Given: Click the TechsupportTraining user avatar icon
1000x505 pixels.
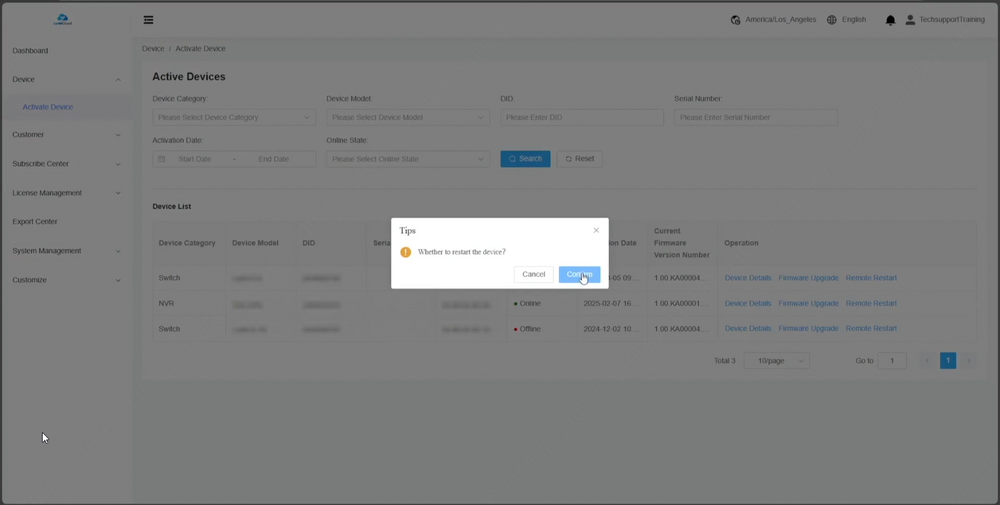Looking at the screenshot, I should tap(910, 20).
